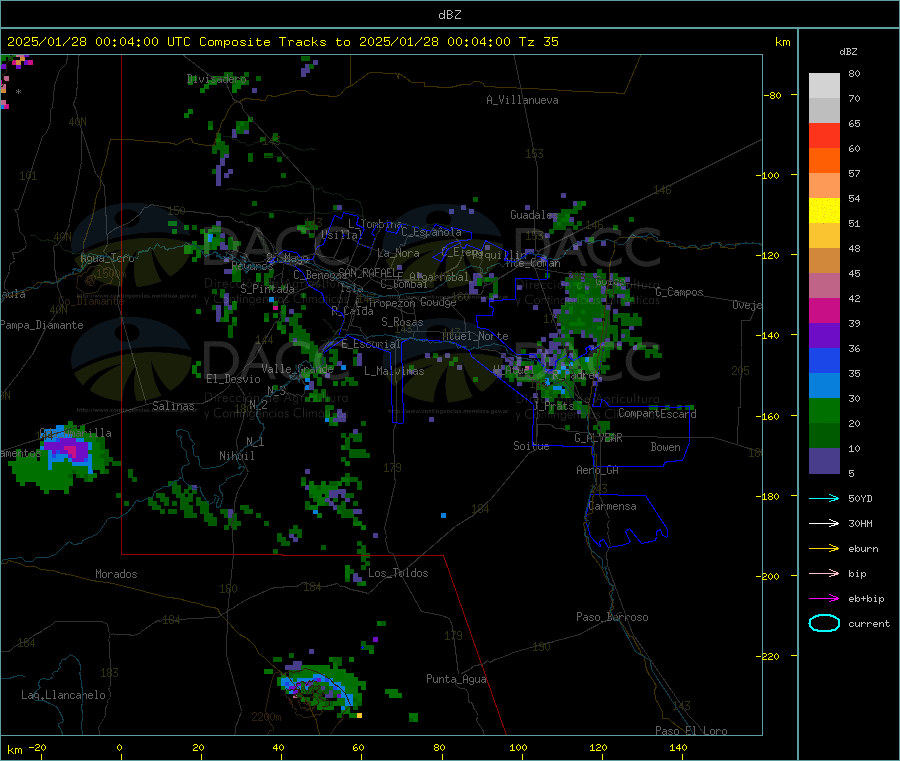This screenshot has width=900, height=761.
Task: Click the 'Bowen' map label
Action: click(665, 447)
